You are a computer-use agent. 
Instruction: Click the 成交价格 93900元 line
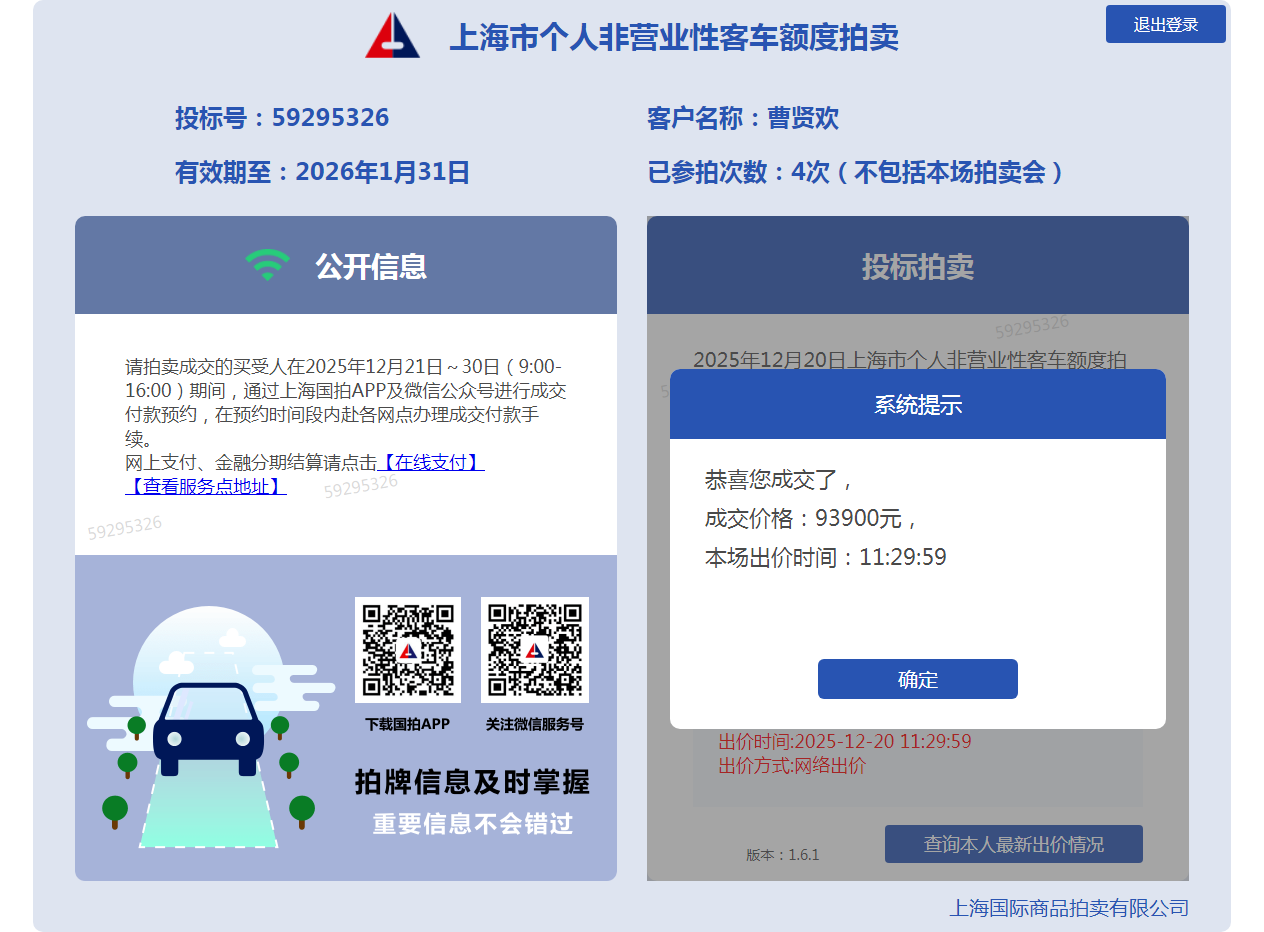click(810, 518)
